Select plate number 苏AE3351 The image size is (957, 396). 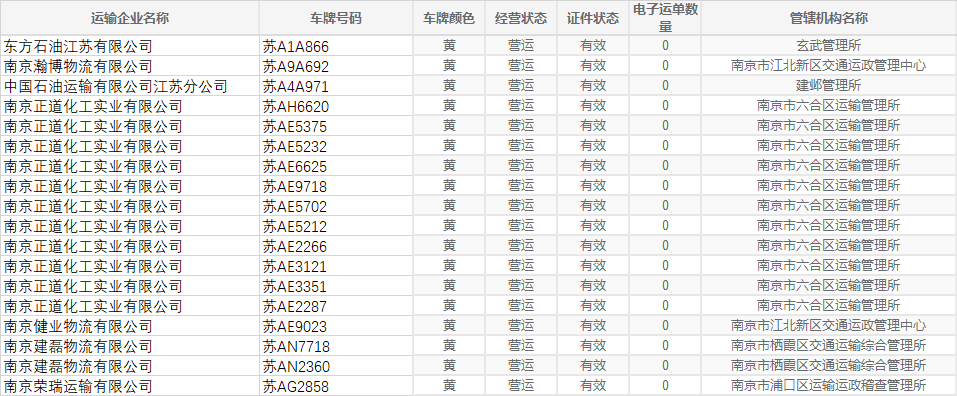336,286
